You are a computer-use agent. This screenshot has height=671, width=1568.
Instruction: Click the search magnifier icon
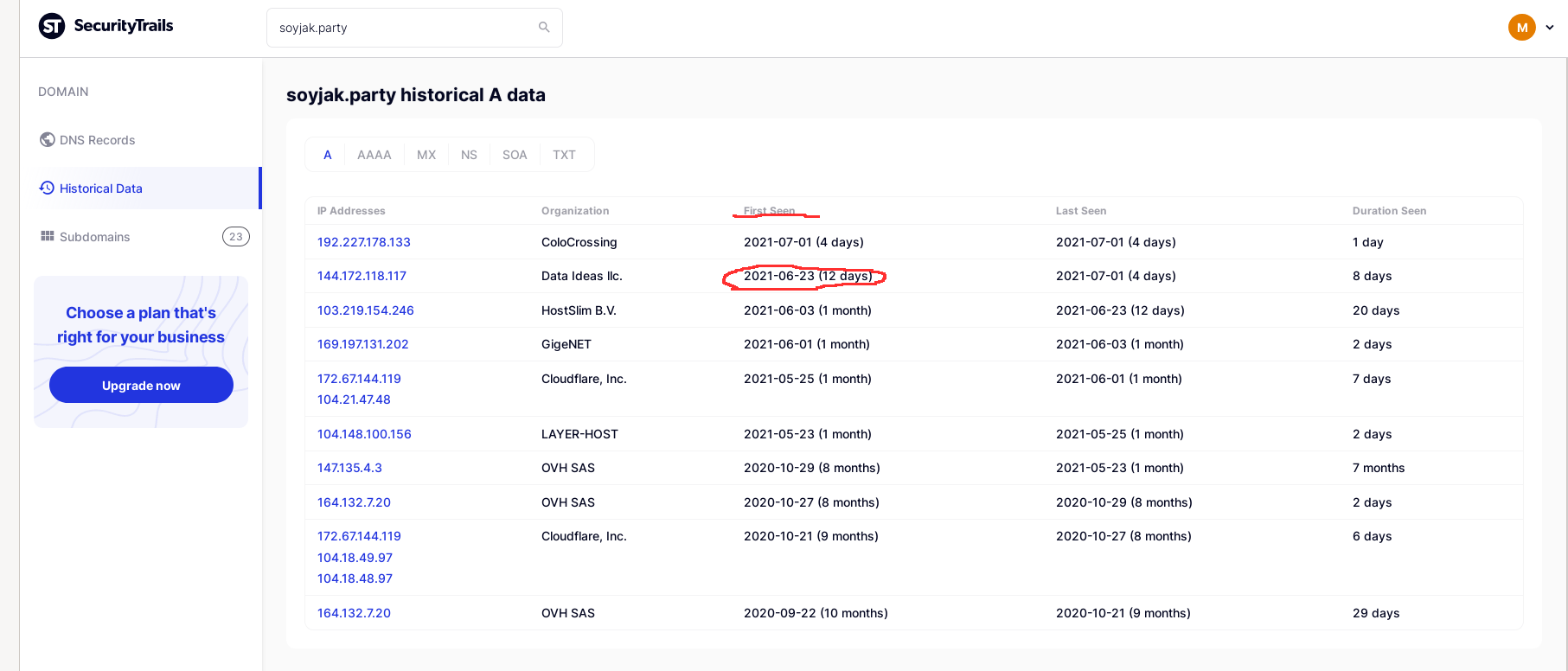tap(544, 27)
